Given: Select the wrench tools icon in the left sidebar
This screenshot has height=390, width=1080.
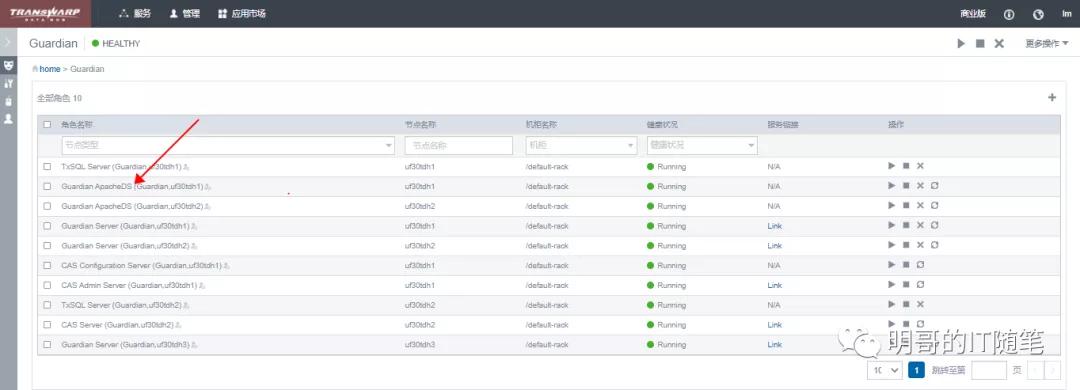Looking at the screenshot, I should pos(8,83).
